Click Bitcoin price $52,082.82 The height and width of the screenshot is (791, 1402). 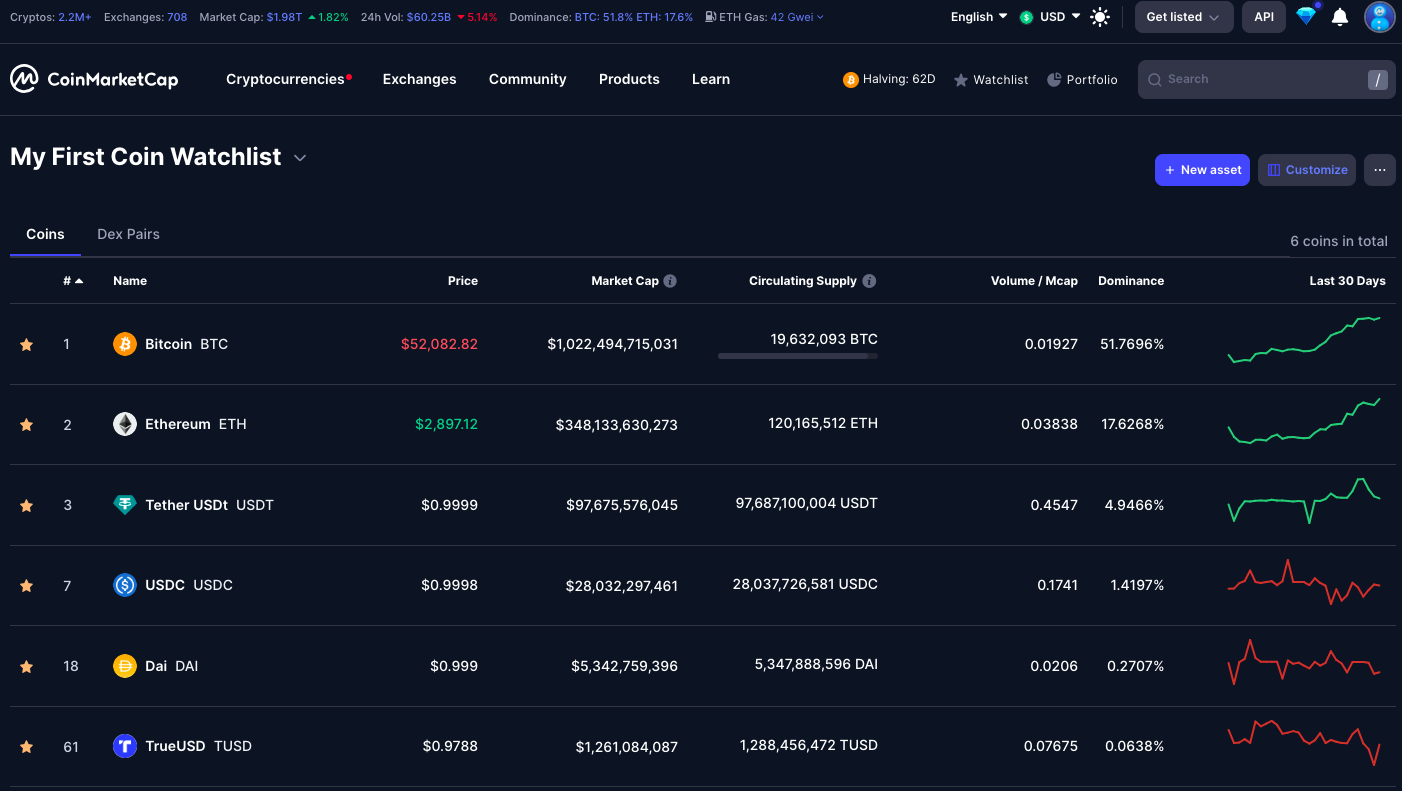(x=439, y=344)
